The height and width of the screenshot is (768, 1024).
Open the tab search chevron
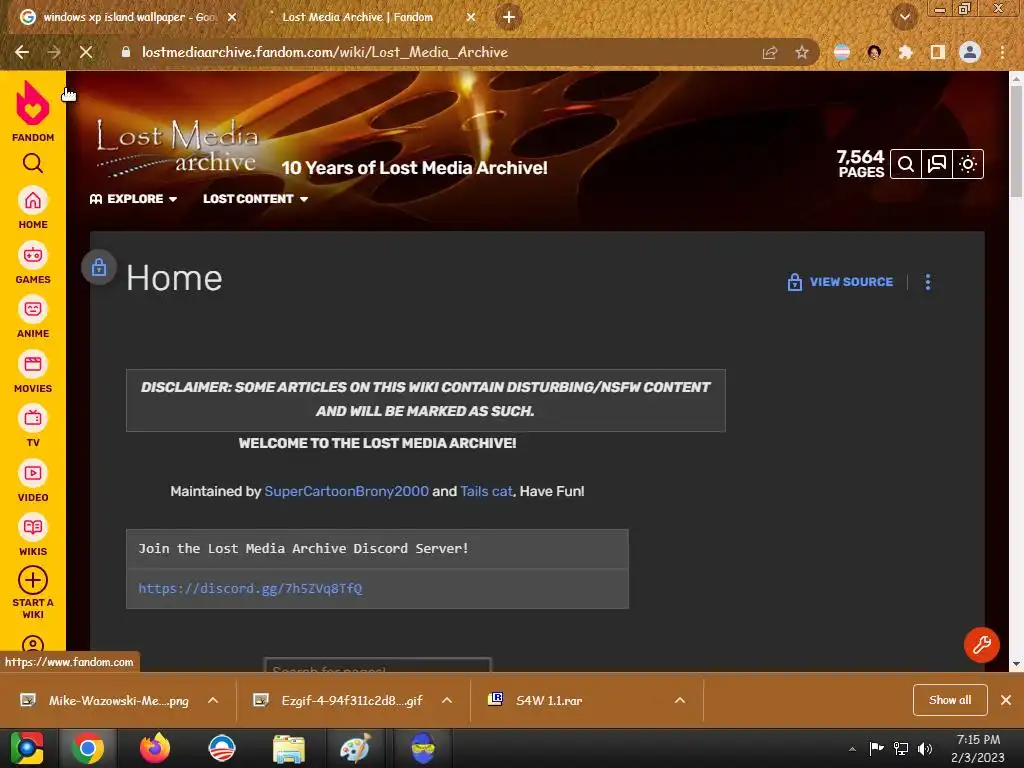(x=905, y=18)
